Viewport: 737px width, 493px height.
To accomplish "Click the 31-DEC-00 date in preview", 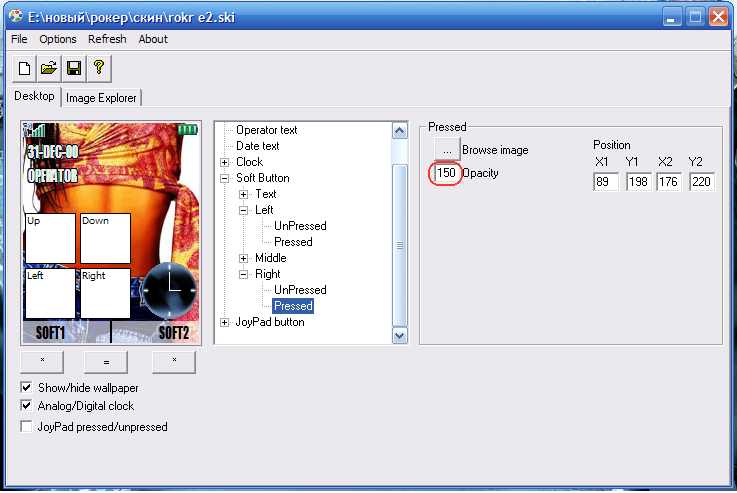I will 53,151.
